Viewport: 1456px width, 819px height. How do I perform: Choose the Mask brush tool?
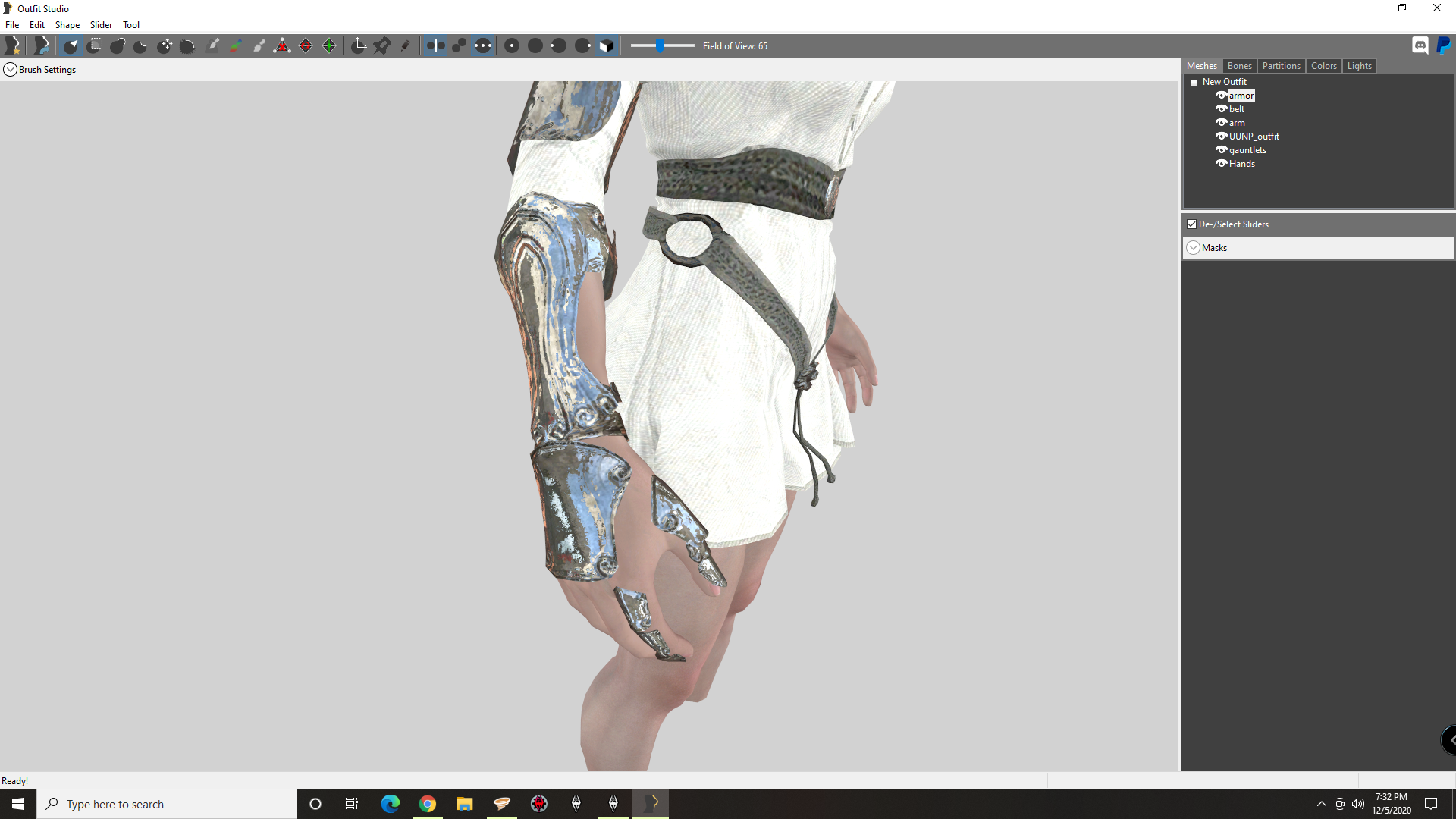(95, 46)
